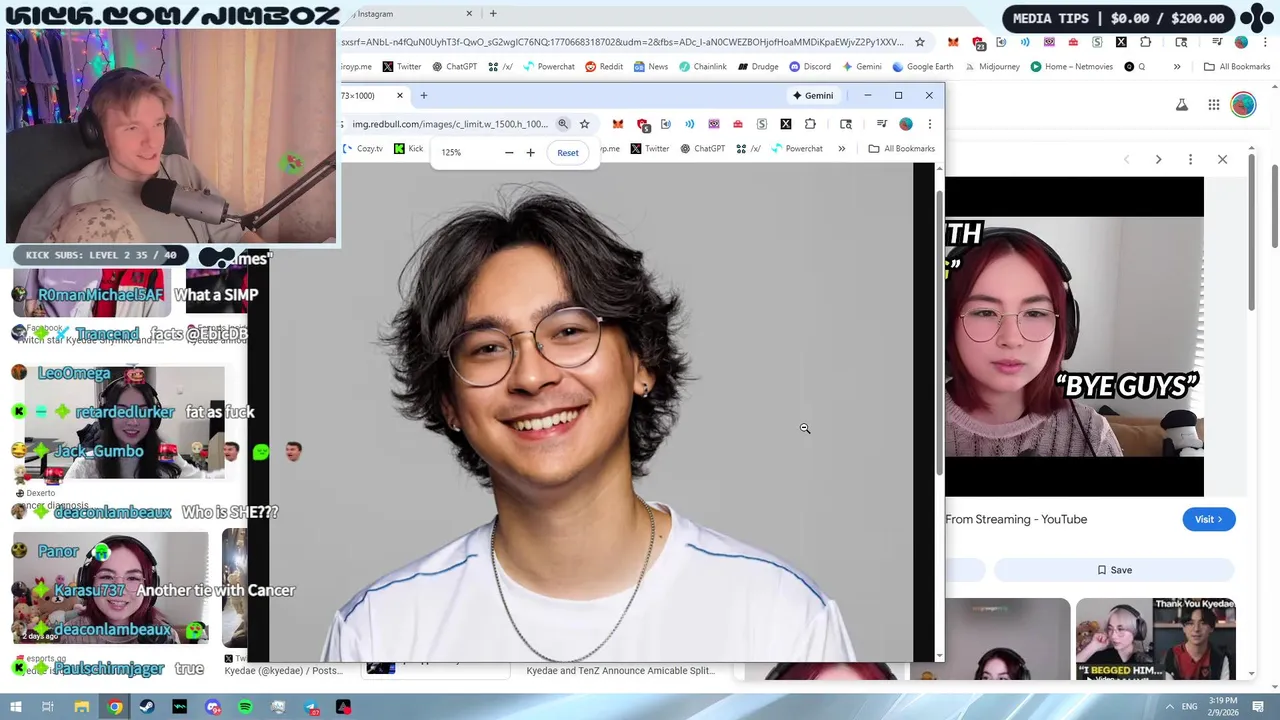Viewport: 1280px width, 720px height.
Task: Open Steam from taskbar
Action: [147, 707]
